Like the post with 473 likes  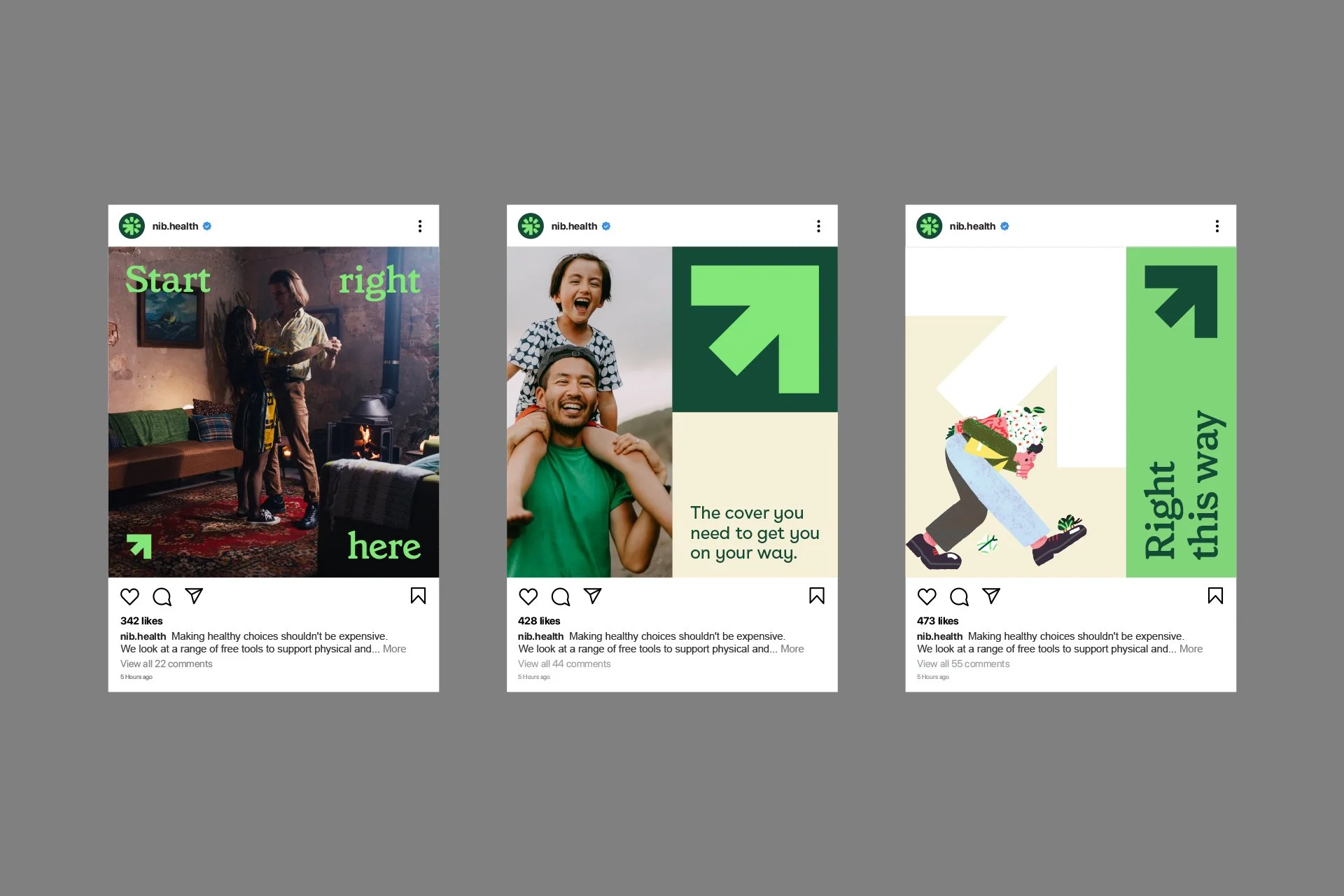(927, 596)
